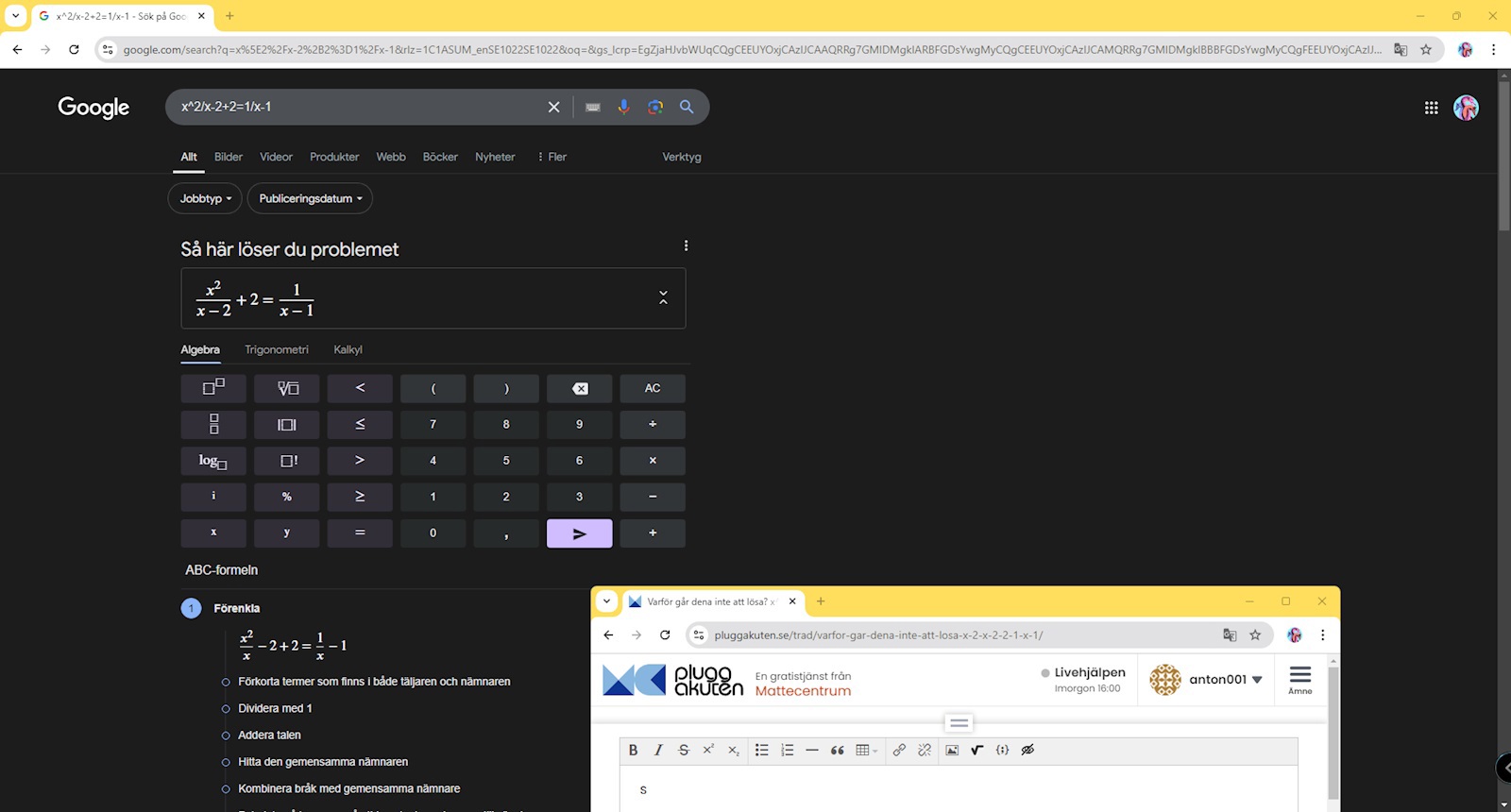Image resolution: width=1511 pixels, height=812 pixels.
Task: Open the Publiceringsdatum filter dropdown
Action: [310, 198]
